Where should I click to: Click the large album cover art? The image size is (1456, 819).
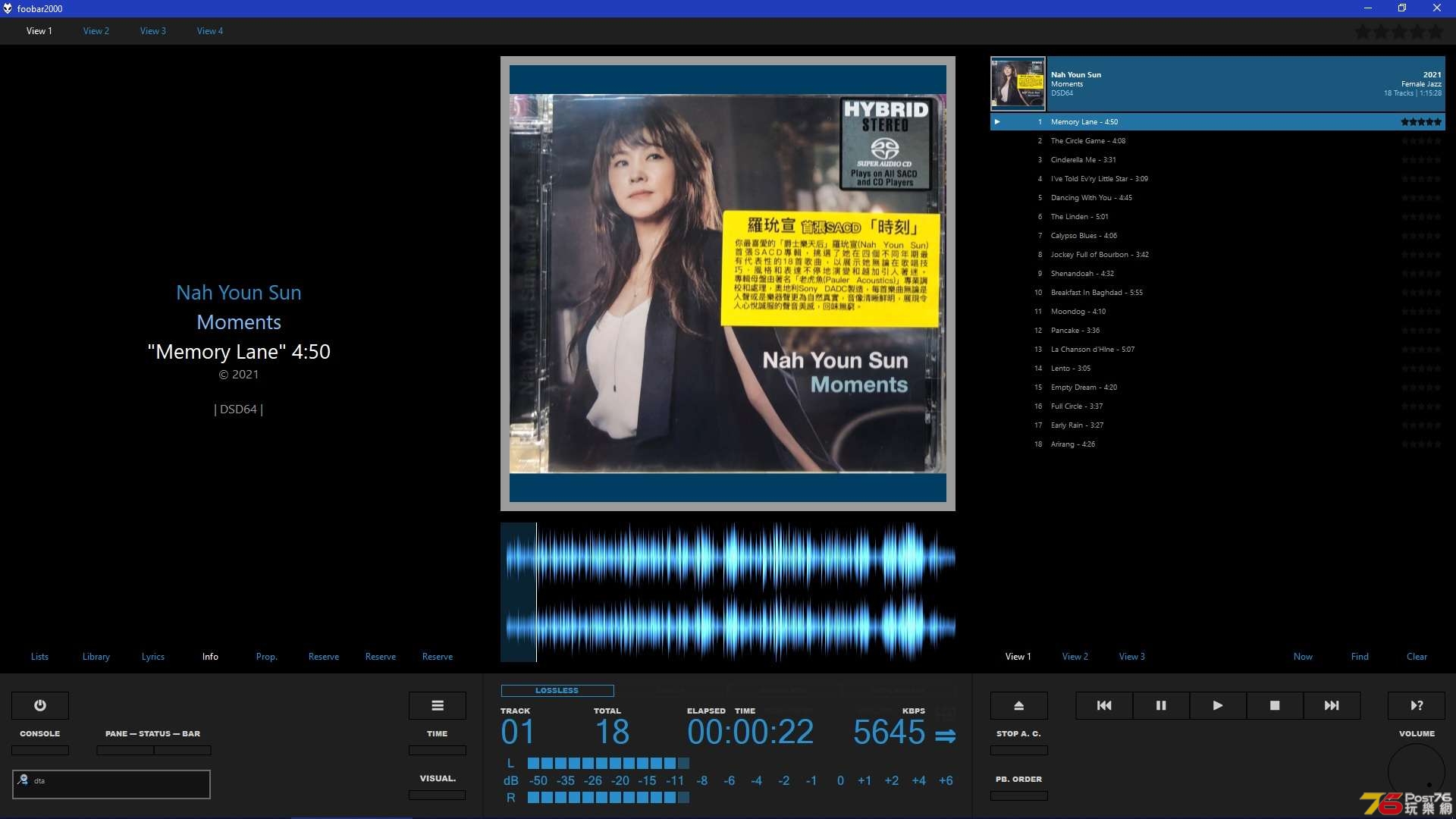(728, 284)
